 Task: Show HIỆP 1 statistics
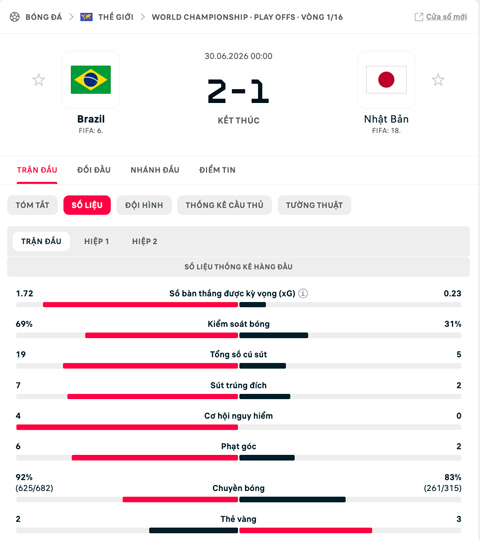pos(97,241)
